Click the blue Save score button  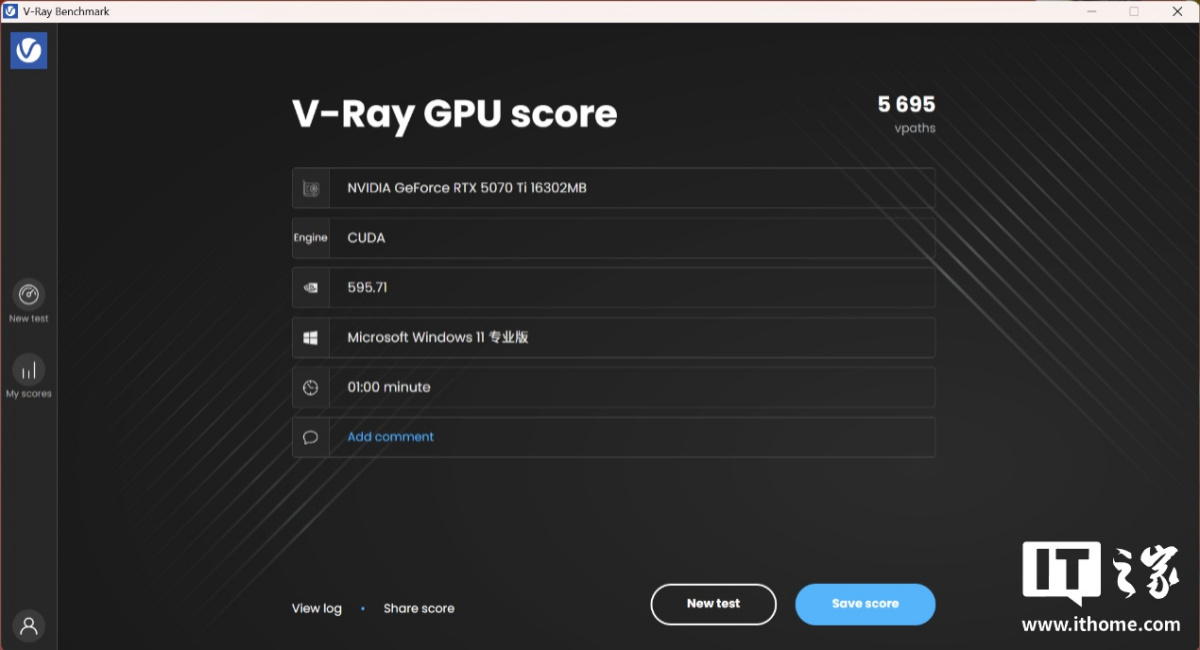(865, 604)
